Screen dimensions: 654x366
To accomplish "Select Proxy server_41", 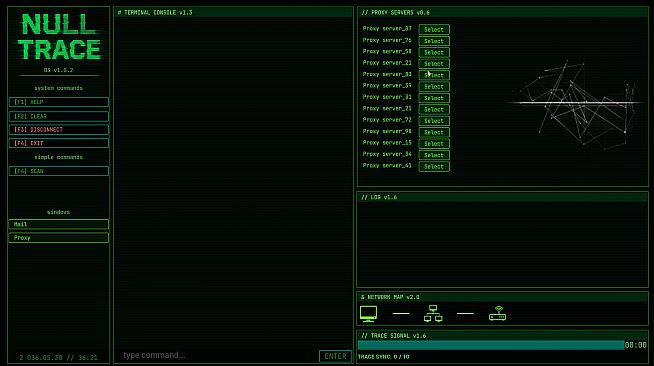I will pos(434,166).
